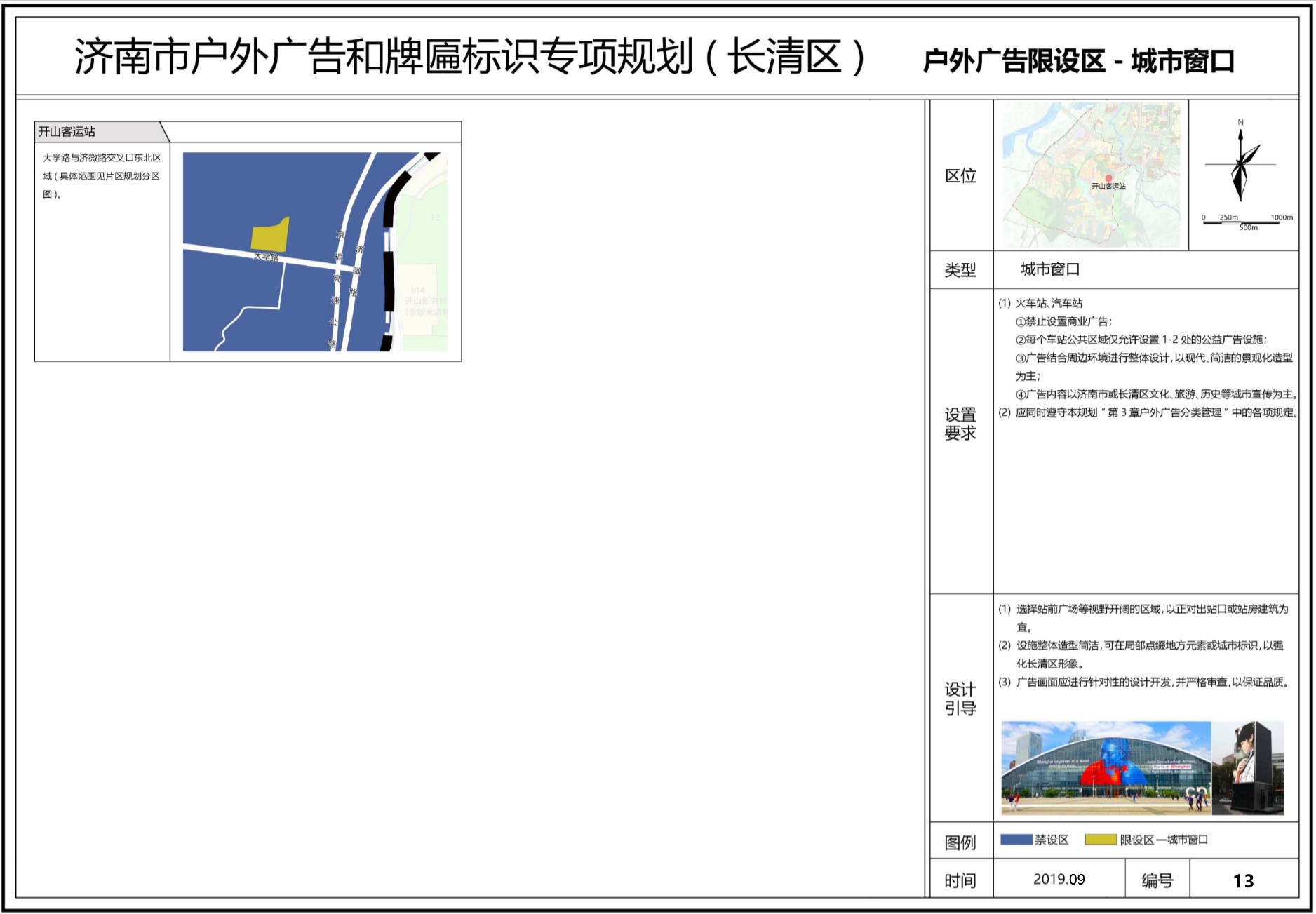Image resolution: width=1316 pixels, height=914 pixels.
Task: Click the 城市窗口 type value cell
Action: coord(1049,269)
